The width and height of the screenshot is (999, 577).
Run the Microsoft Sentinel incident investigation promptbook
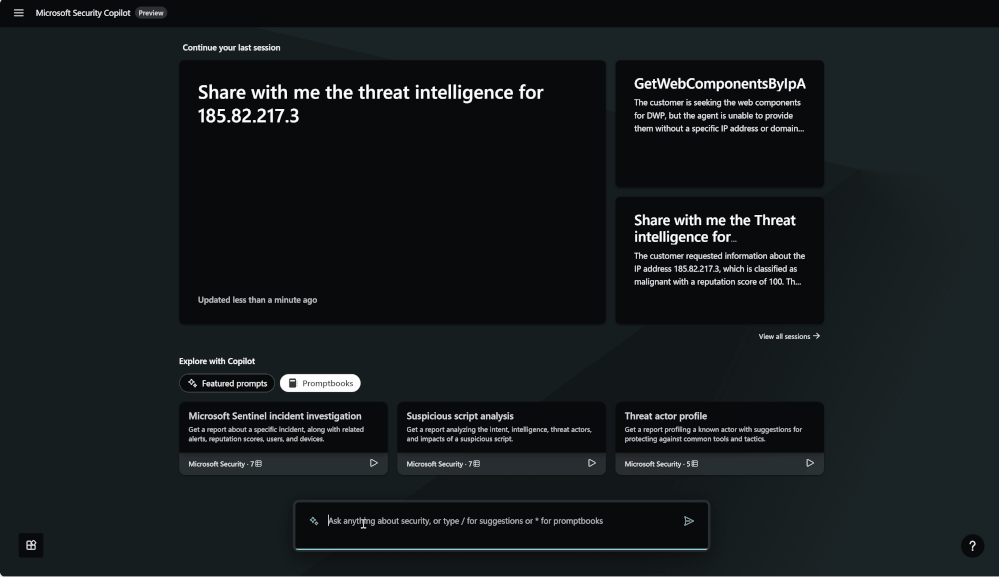tap(374, 463)
